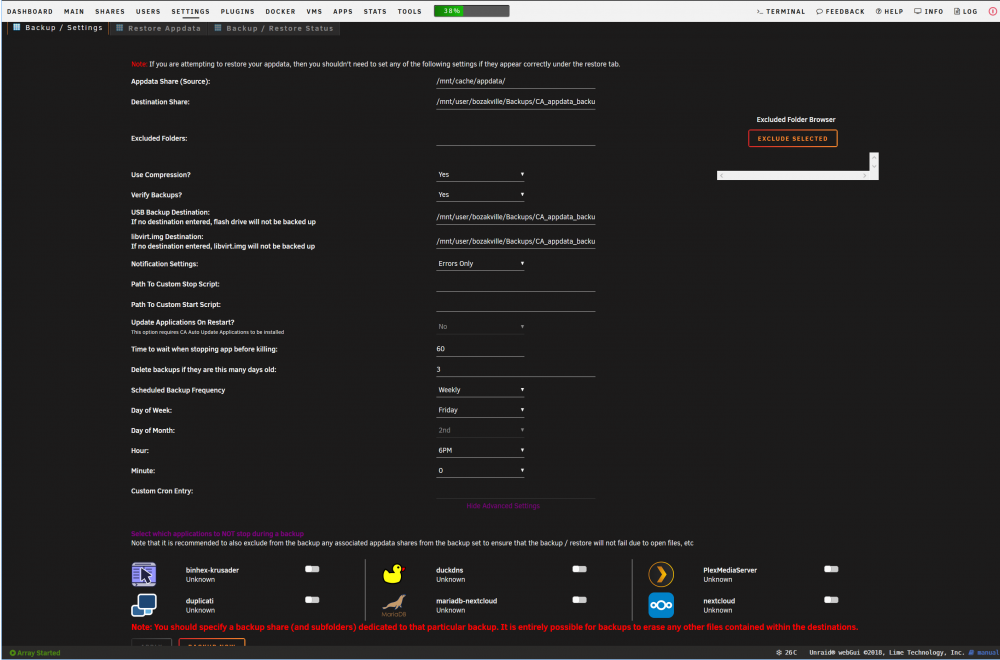Click the duplicati app icon
The height and width of the screenshot is (660, 1000).
(x=144, y=605)
